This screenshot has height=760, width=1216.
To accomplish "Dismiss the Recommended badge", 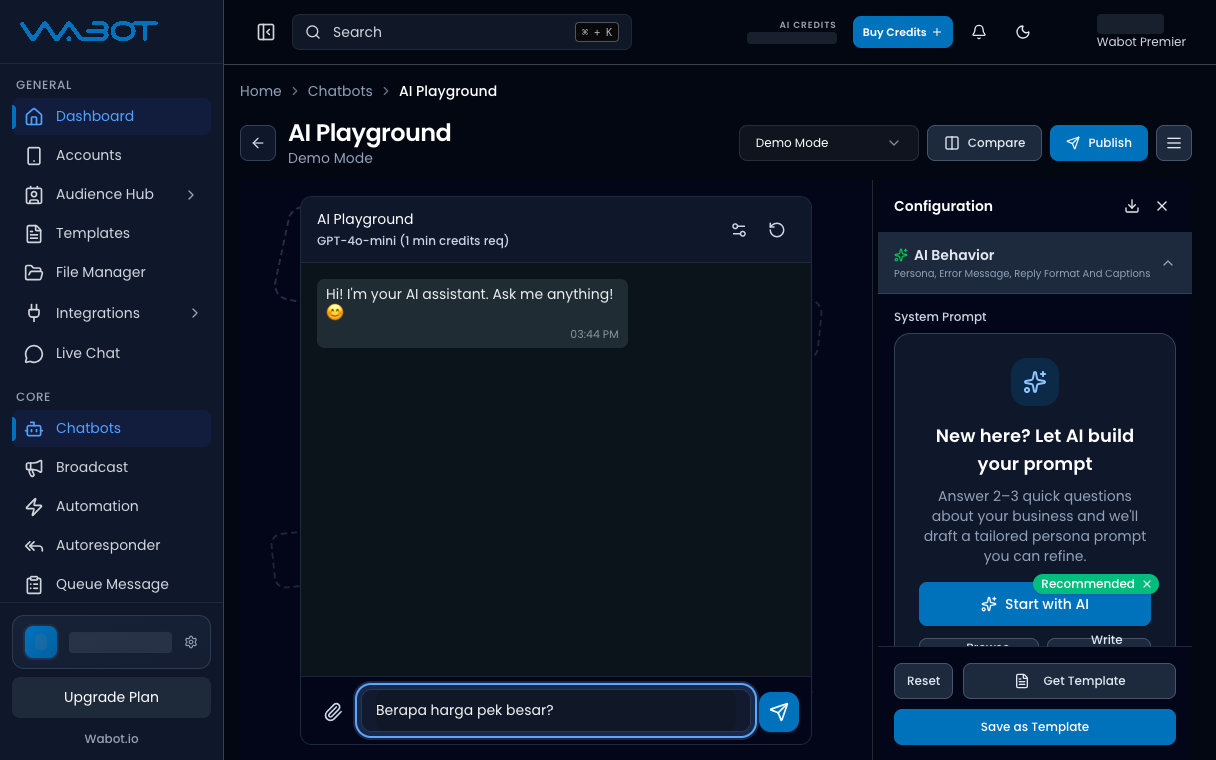I will [1147, 584].
